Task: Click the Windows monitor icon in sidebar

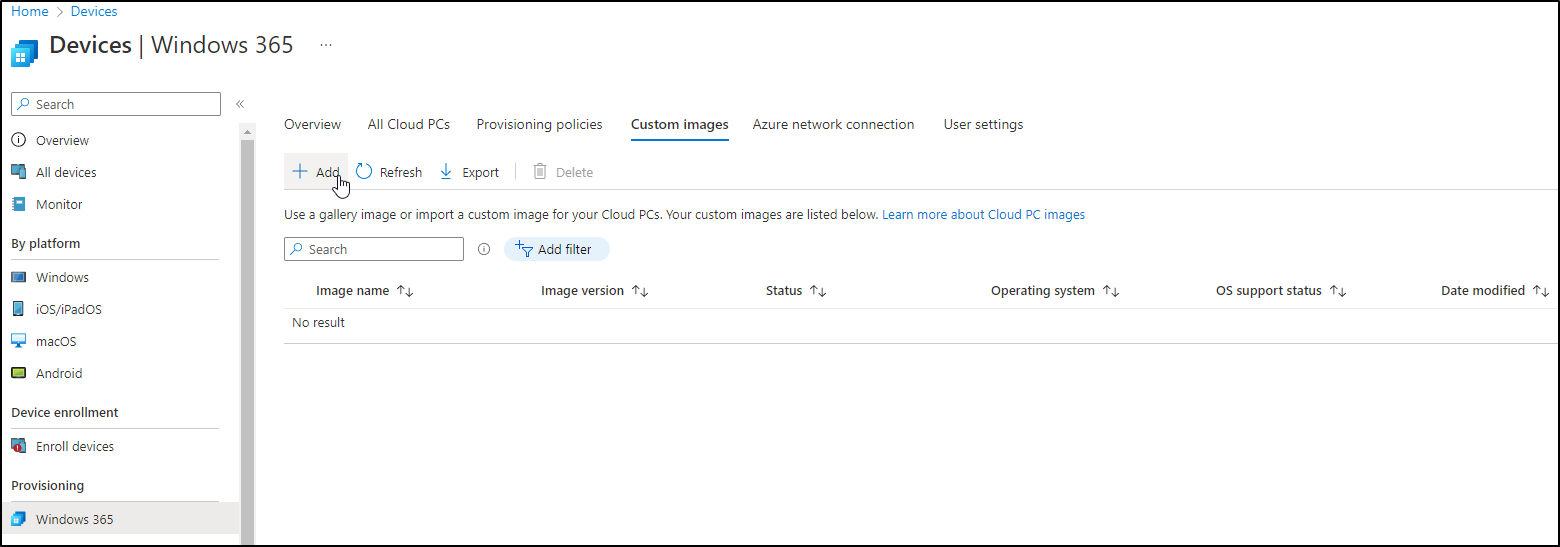Action: coord(18,277)
